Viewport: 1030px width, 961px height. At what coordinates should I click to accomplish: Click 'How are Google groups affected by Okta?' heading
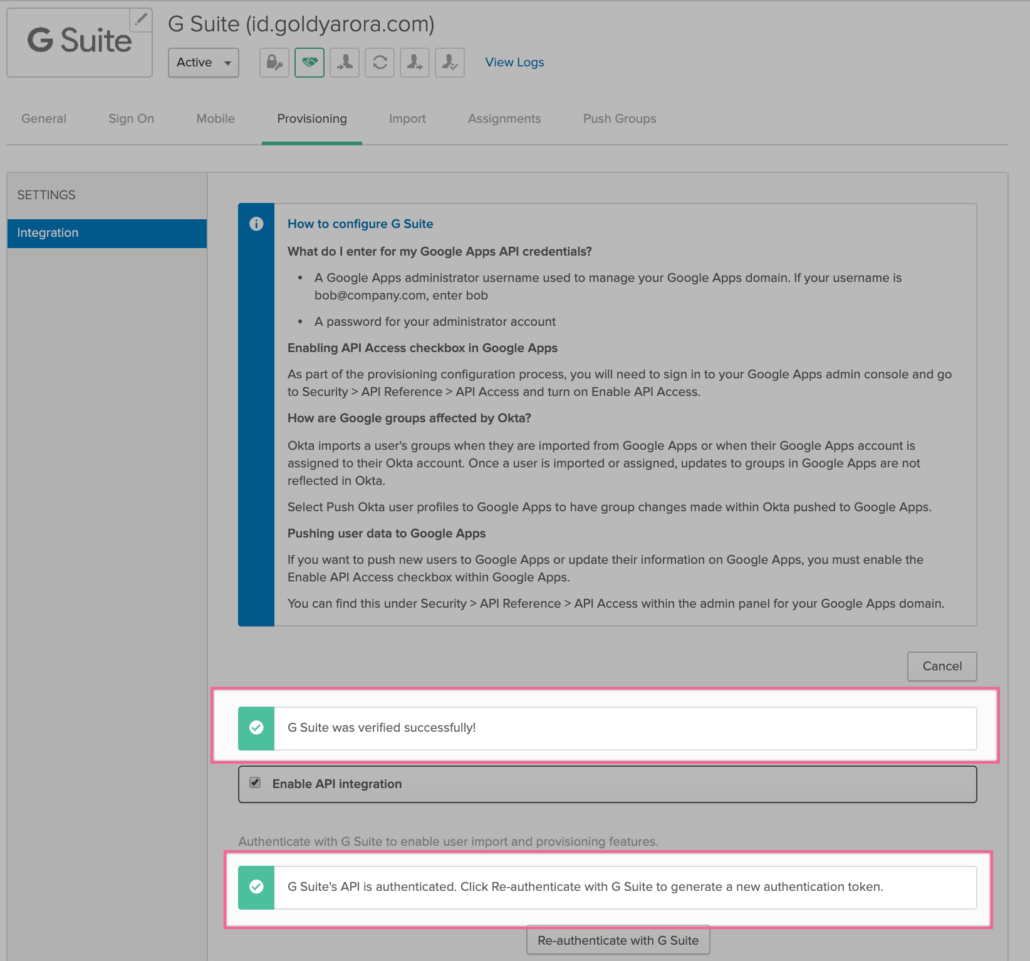click(409, 418)
